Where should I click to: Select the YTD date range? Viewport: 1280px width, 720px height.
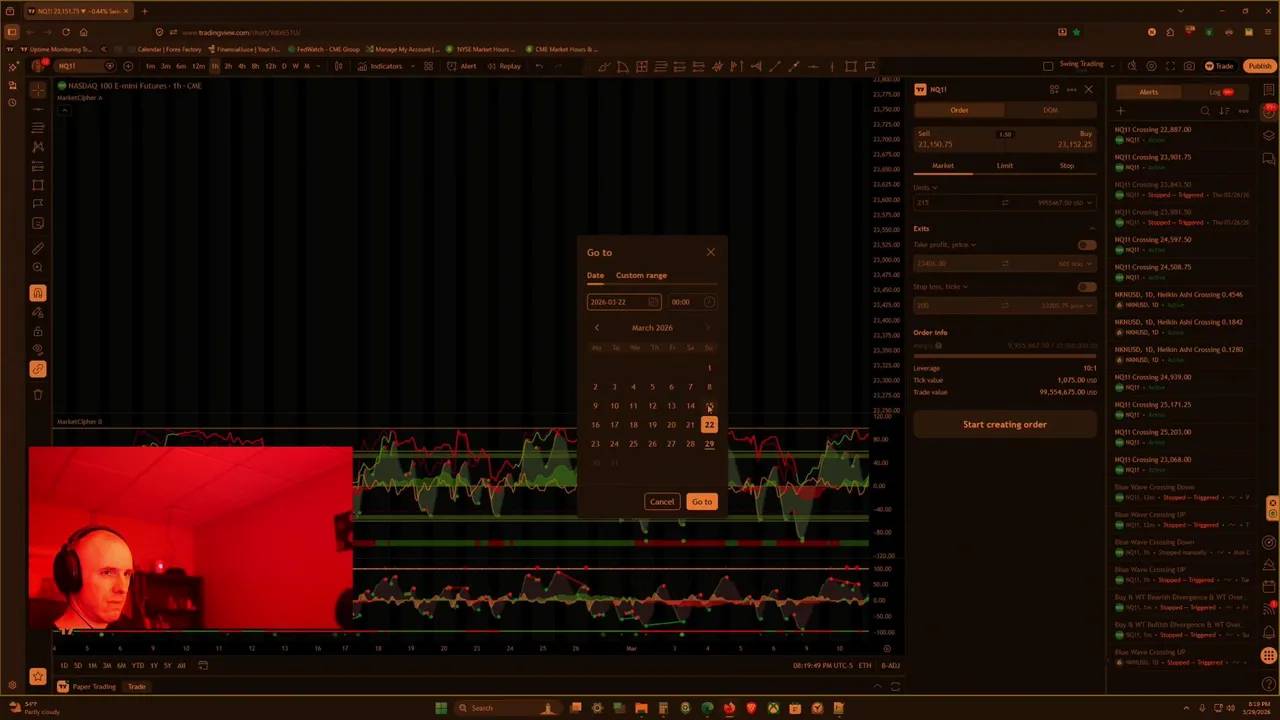pos(137,666)
